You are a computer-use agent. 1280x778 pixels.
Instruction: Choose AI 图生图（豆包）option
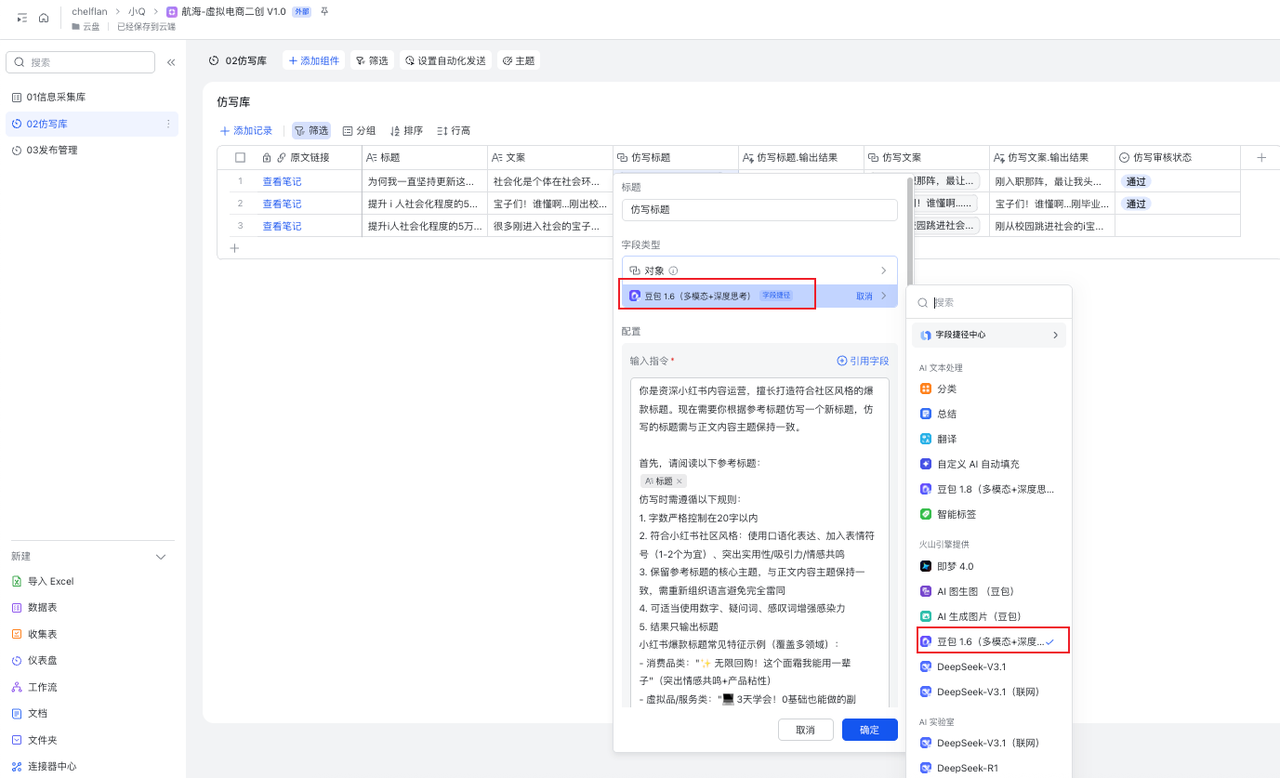click(991, 591)
